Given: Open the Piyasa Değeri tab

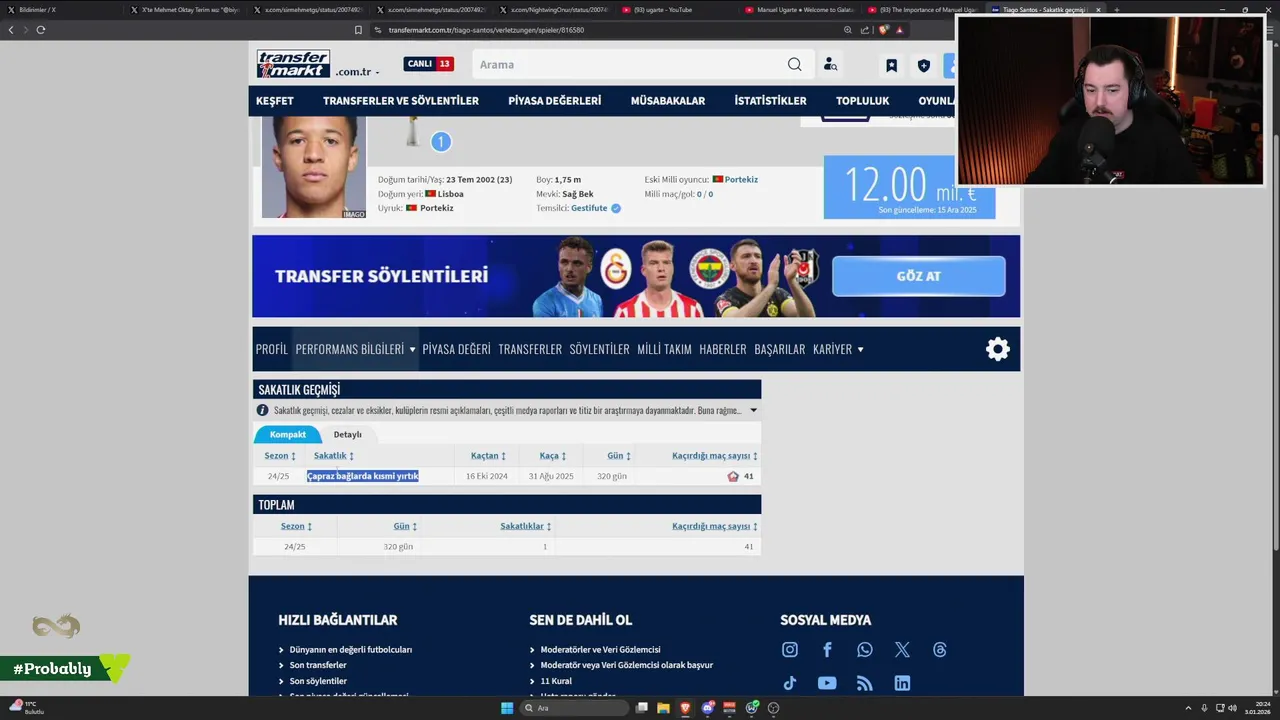Looking at the screenshot, I should click(x=456, y=349).
